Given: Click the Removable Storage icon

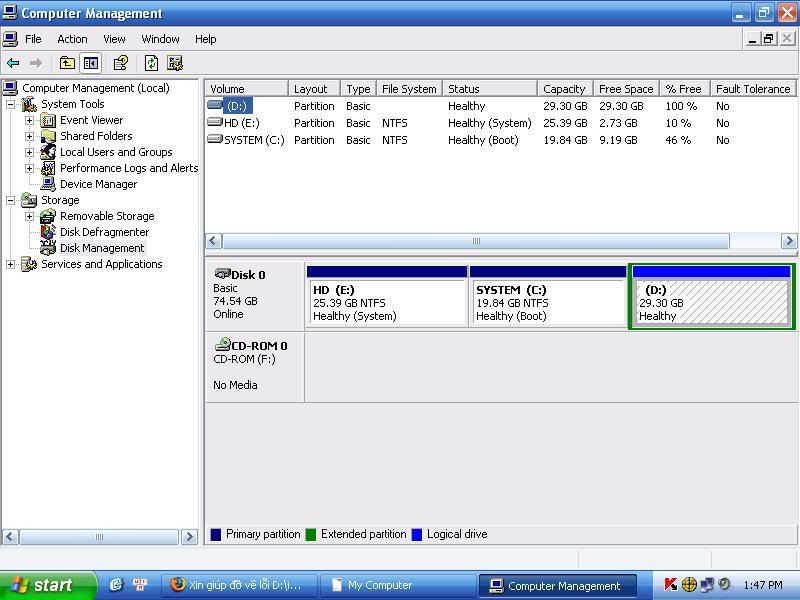Looking at the screenshot, I should 48,216.
